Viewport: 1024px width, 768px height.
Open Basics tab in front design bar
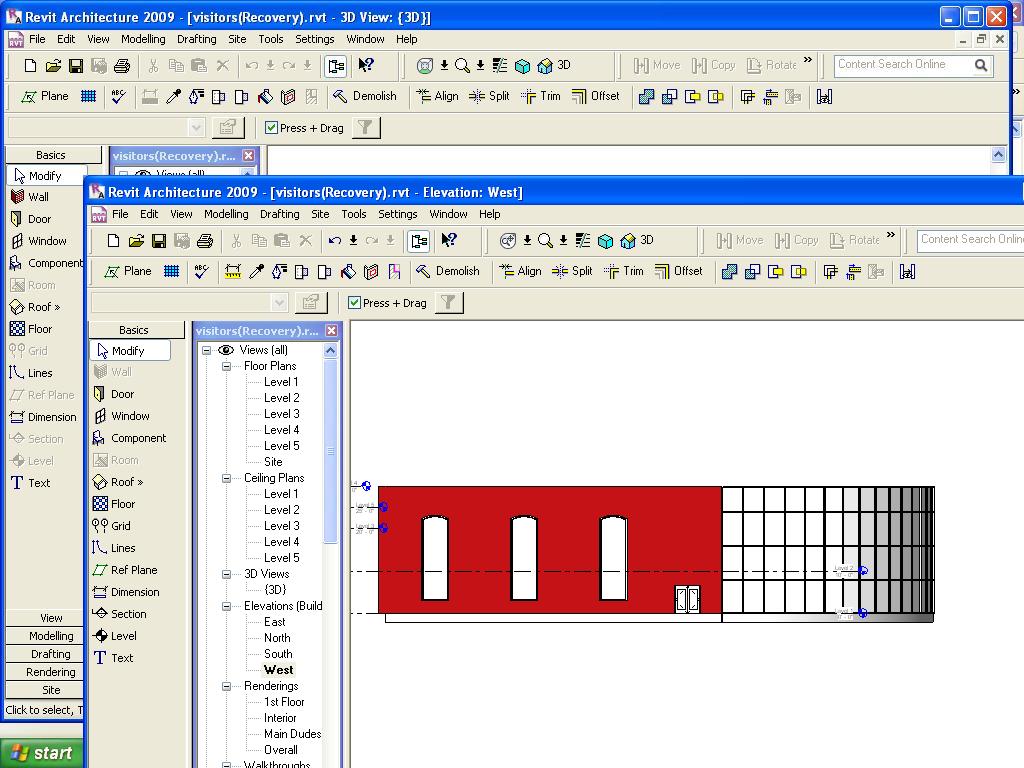136,330
